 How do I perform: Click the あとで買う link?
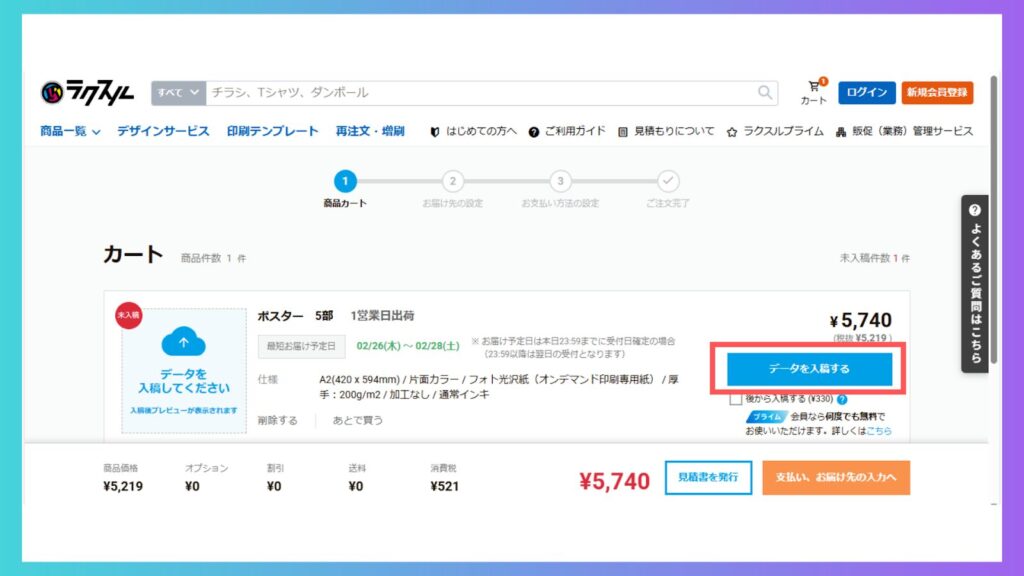click(x=358, y=421)
